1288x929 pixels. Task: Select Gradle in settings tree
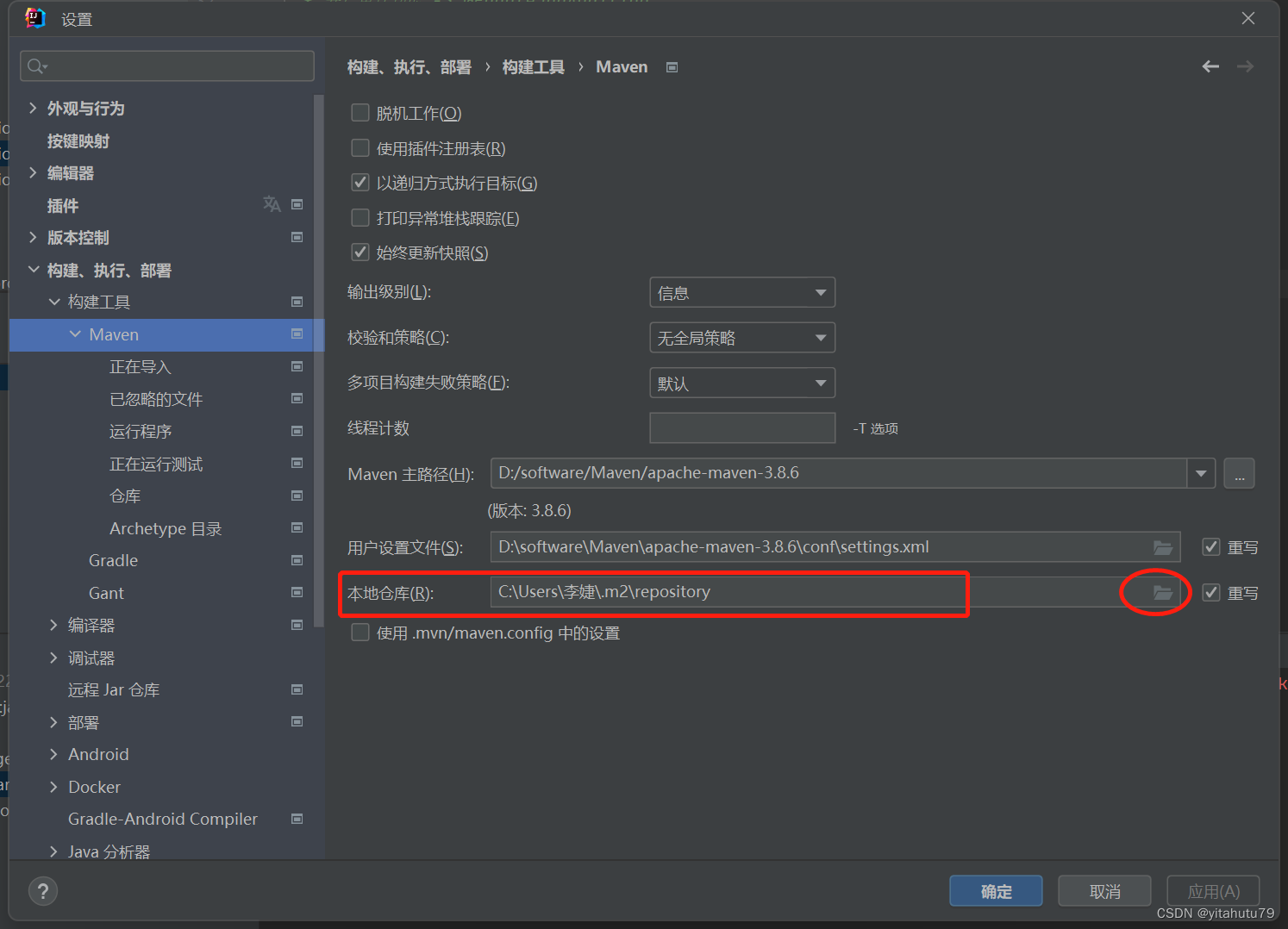point(113,560)
